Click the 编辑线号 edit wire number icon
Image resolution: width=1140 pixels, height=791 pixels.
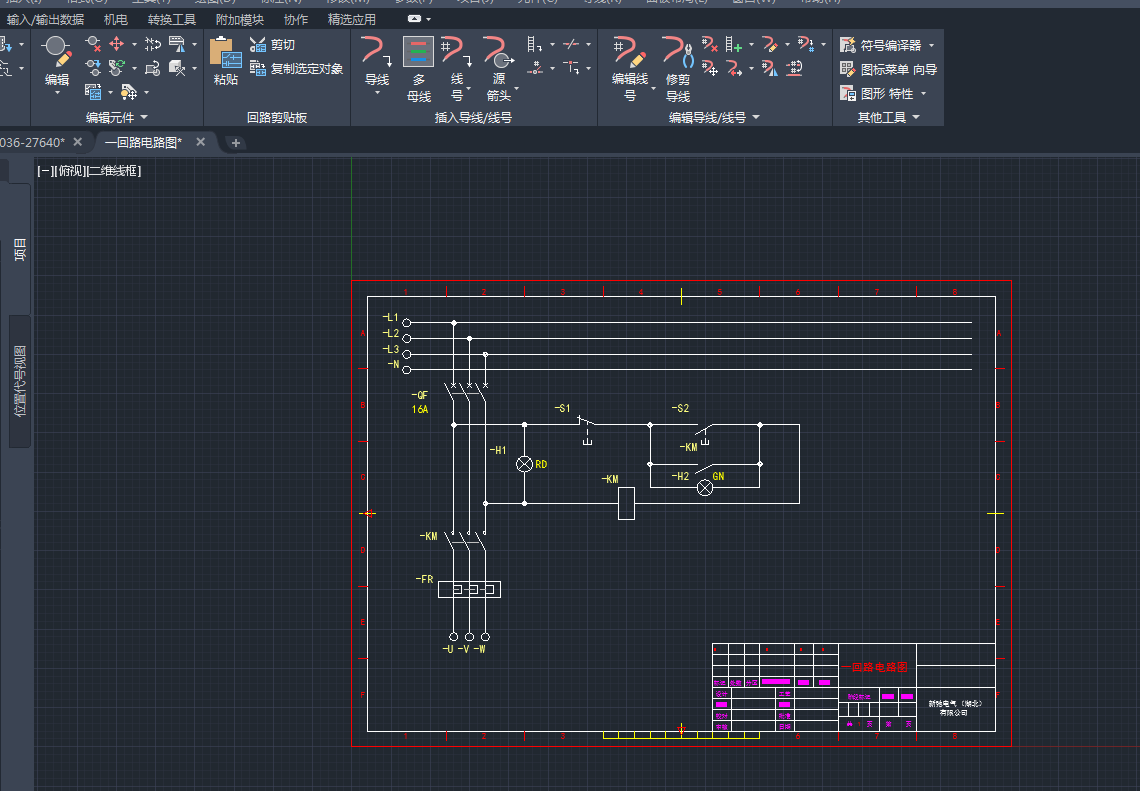pos(630,53)
